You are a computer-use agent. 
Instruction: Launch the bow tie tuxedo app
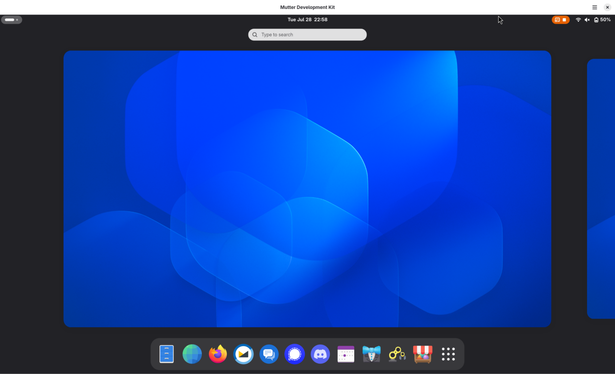click(x=371, y=354)
